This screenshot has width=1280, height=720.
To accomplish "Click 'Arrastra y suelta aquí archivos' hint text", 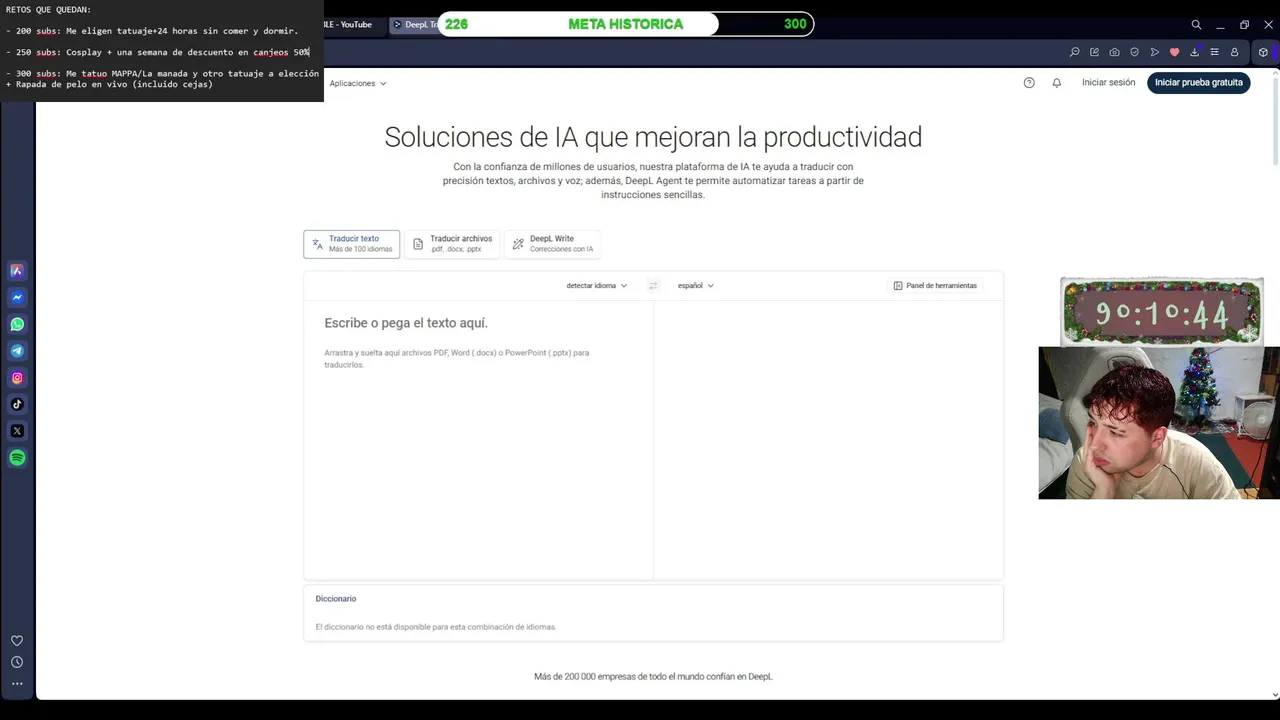I will 456,359.
